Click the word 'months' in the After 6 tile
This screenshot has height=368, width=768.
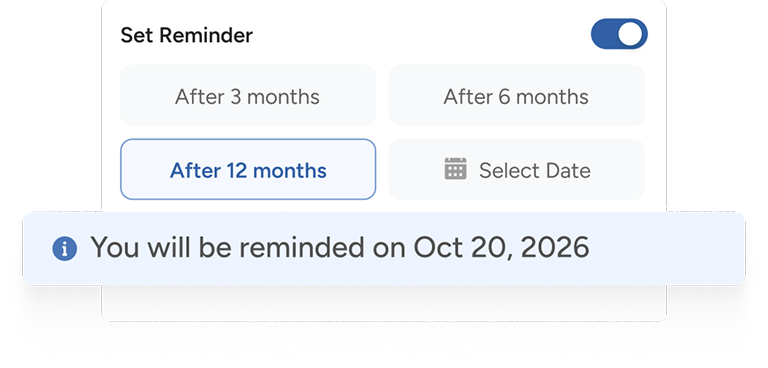tap(552, 97)
